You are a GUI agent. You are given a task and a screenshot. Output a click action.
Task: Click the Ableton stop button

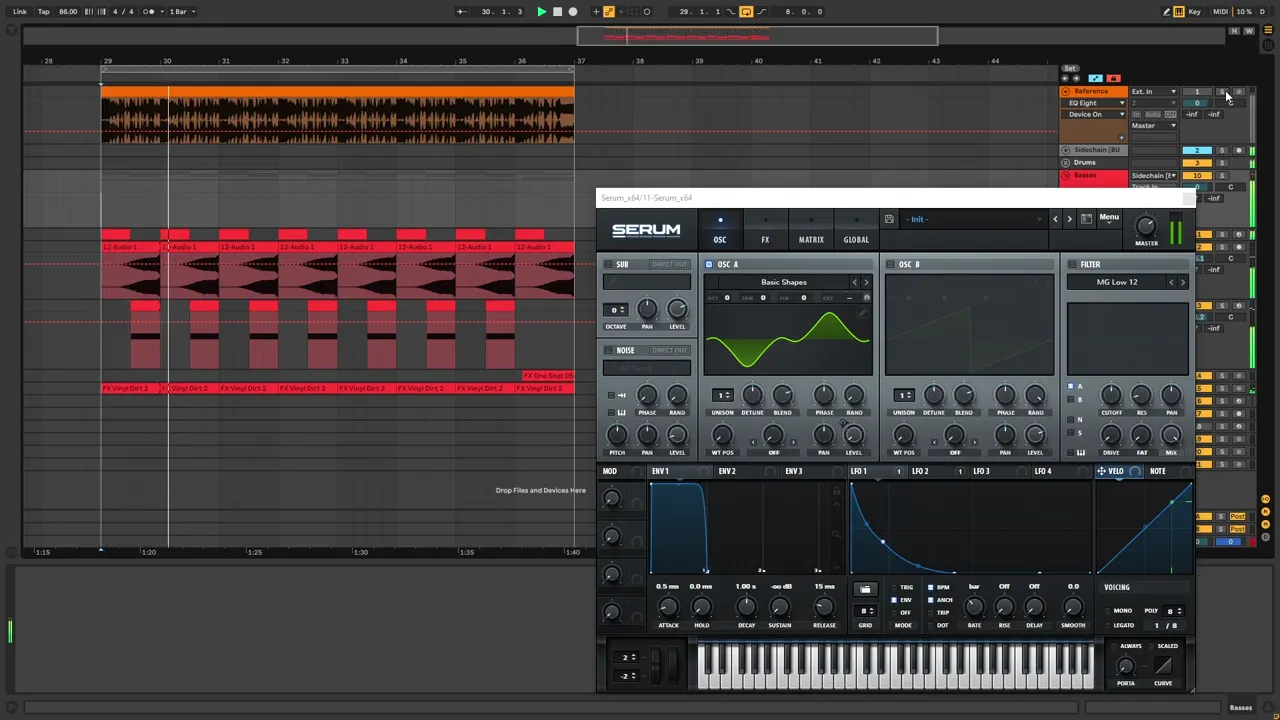point(557,12)
